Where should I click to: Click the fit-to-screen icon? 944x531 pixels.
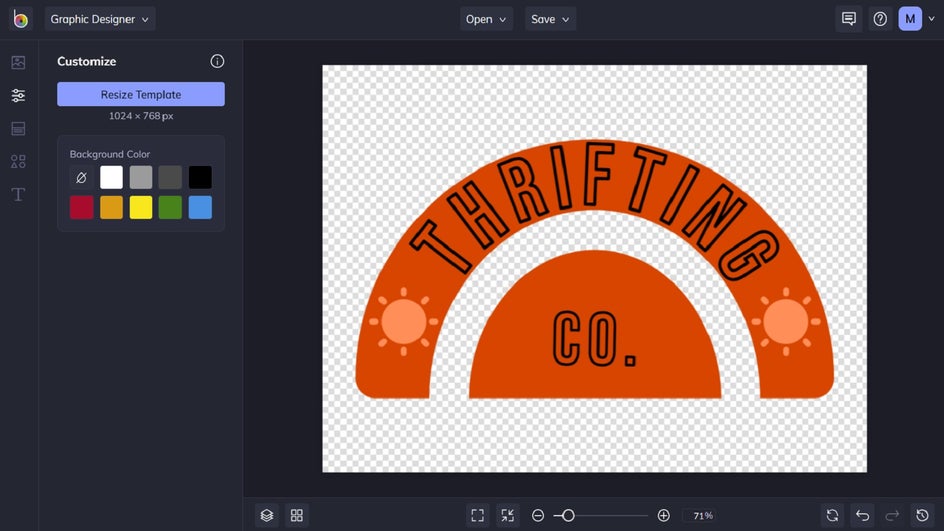coord(478,515)
